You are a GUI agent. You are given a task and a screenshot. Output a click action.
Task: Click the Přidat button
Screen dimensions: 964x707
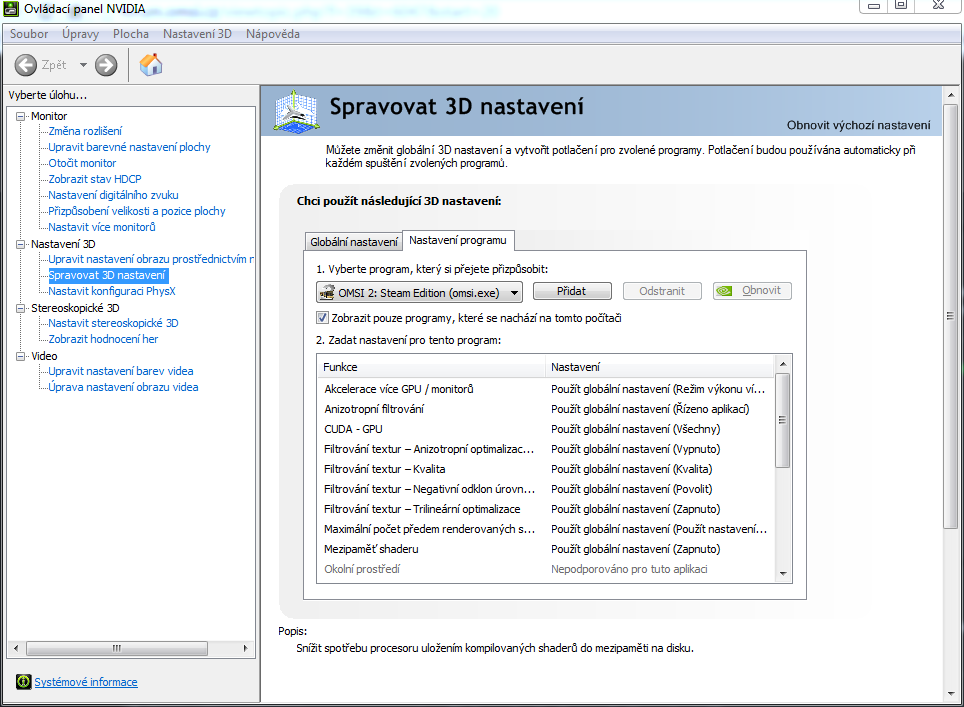click(571, 291)
